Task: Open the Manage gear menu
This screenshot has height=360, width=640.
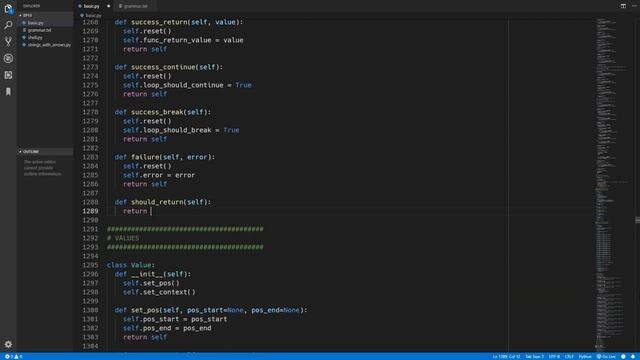Action: pos(8,344)
